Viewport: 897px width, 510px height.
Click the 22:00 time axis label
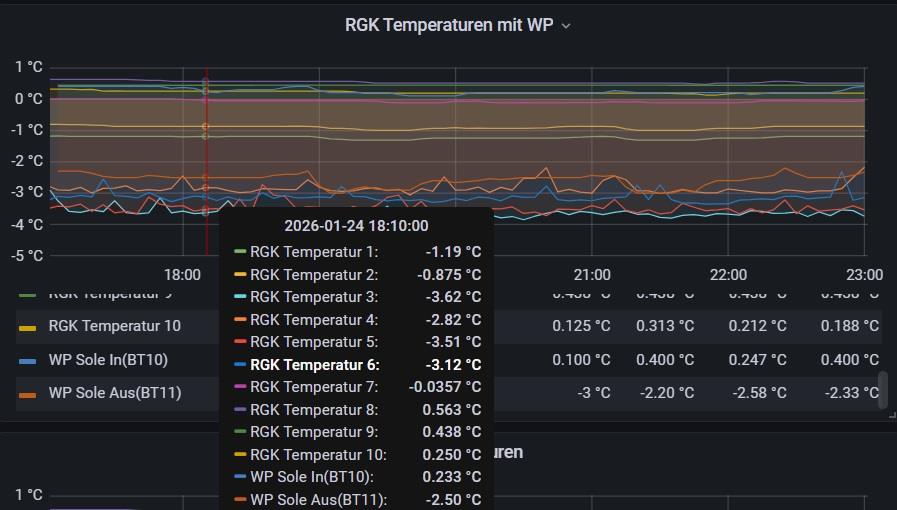point(728,275)
